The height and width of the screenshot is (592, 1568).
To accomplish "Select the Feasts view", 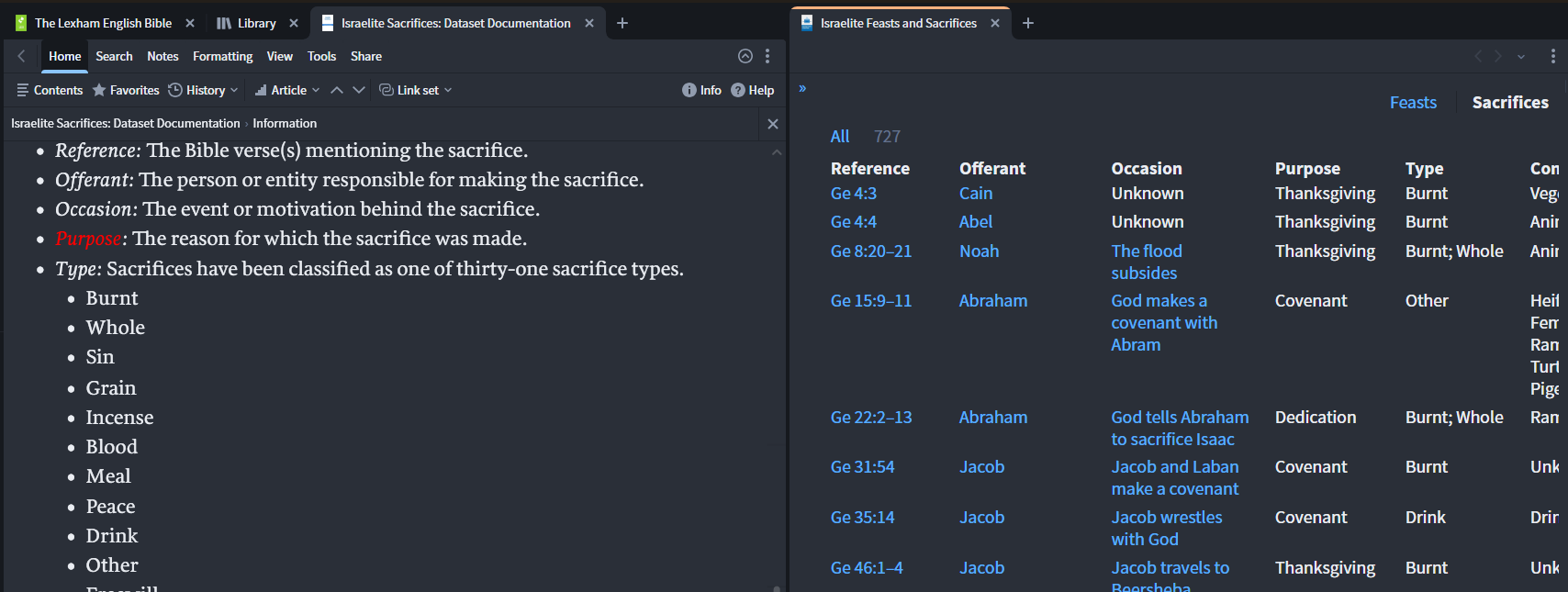I will 1413,103.
